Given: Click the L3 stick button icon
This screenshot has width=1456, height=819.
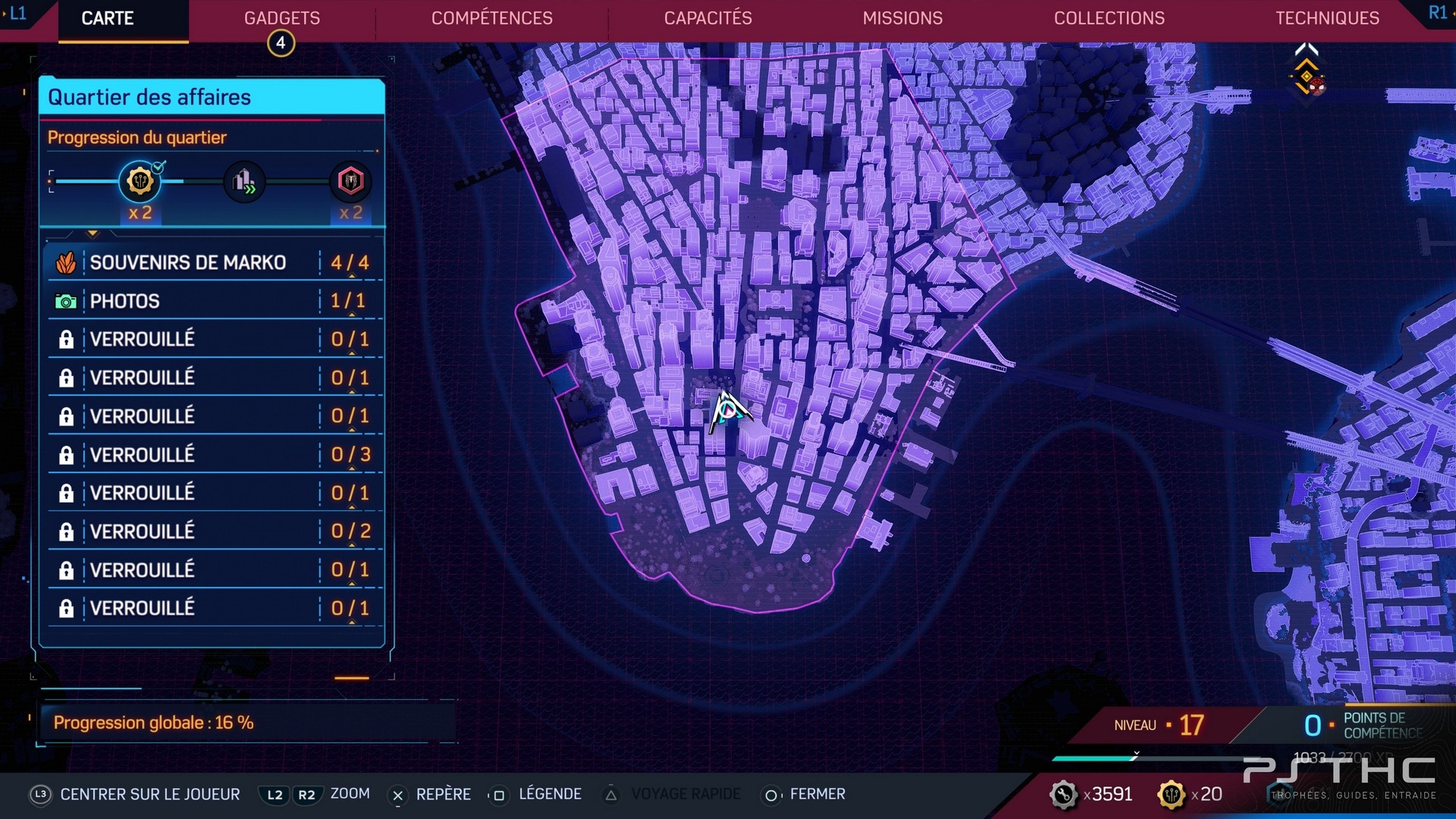Looking at the screenshot, I should [40, 794].
